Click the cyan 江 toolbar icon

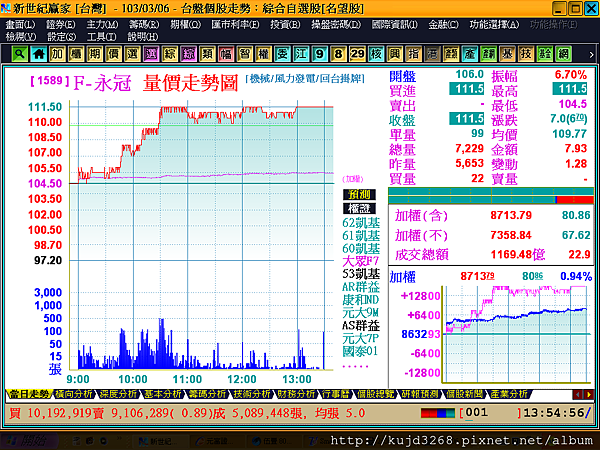pos(301,54)
